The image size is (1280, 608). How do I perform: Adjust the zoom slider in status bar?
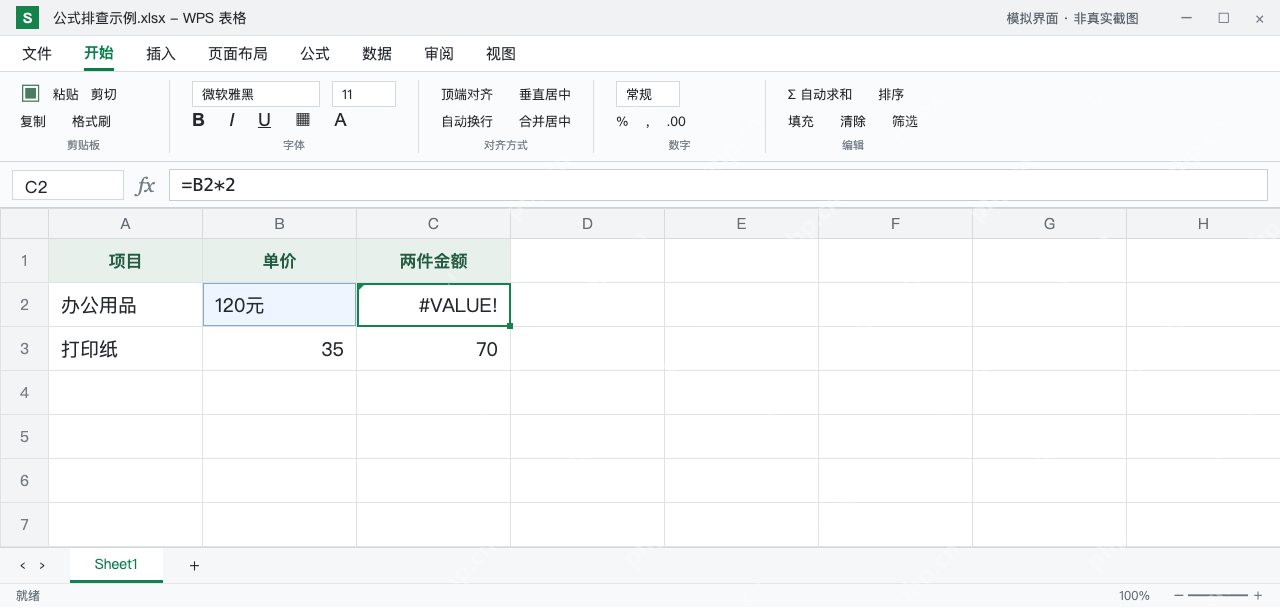click(x=1218, y=596)
